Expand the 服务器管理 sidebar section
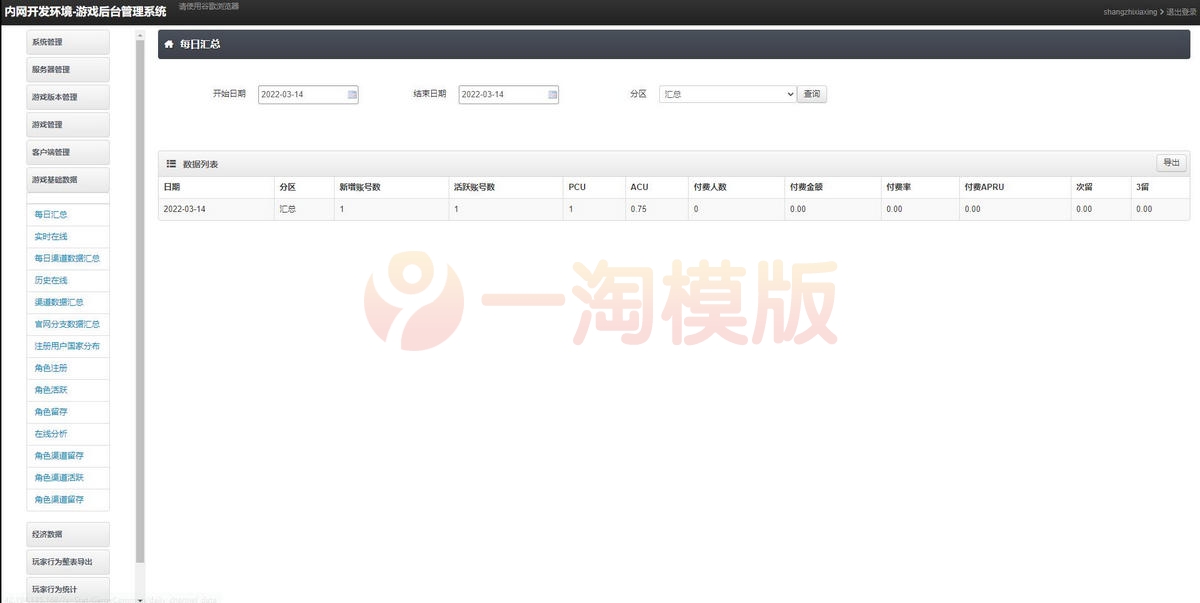1200x603 pixels. pos(67,69)
